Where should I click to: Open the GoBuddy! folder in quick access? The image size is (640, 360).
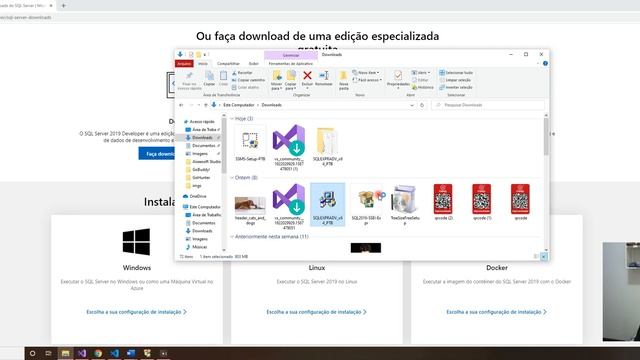(x=201, y=170)
